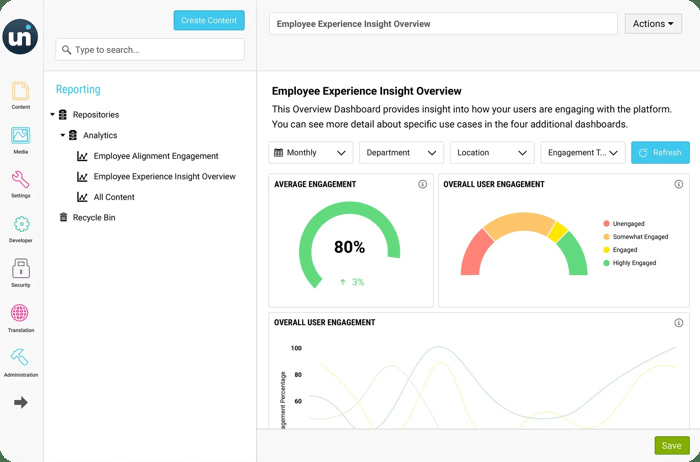Screen dimensions: 700x462
Task: Click the Create Content button
Action: 209,20
